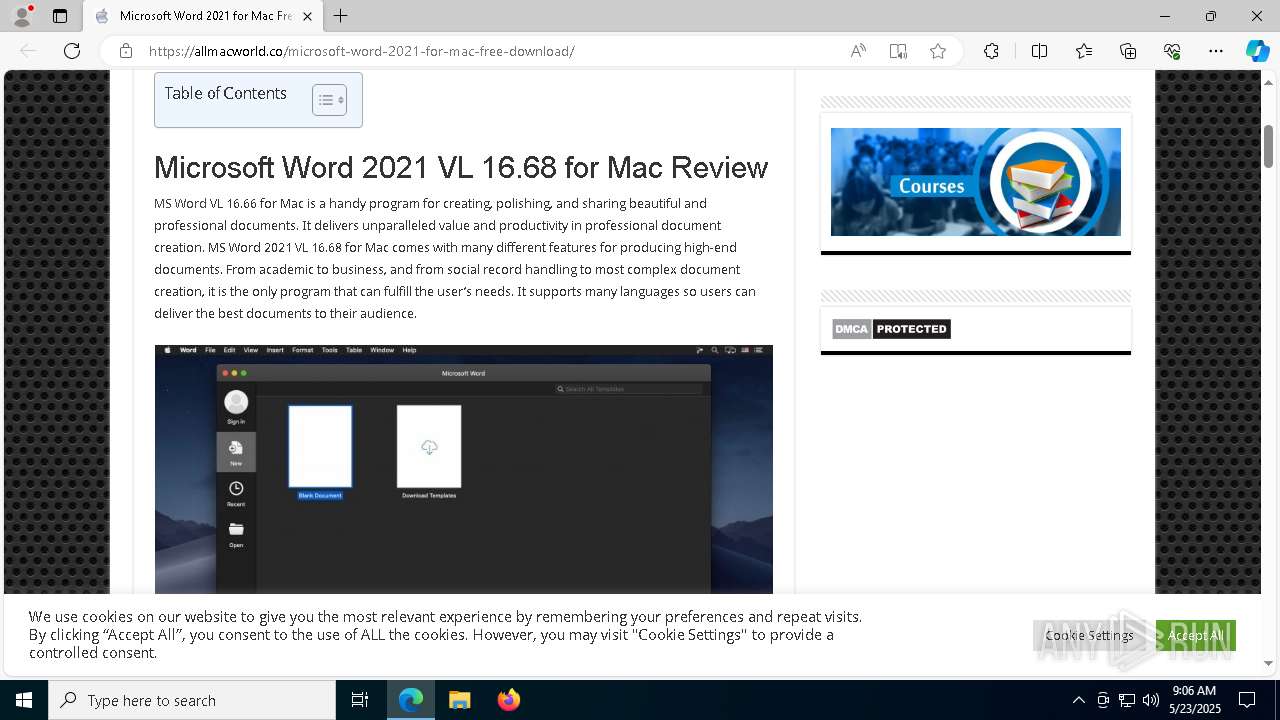The width and height of the screenshot is (1280, 720).
Task: Open File Explorer on taskbar
Action: tap(459, 700)
